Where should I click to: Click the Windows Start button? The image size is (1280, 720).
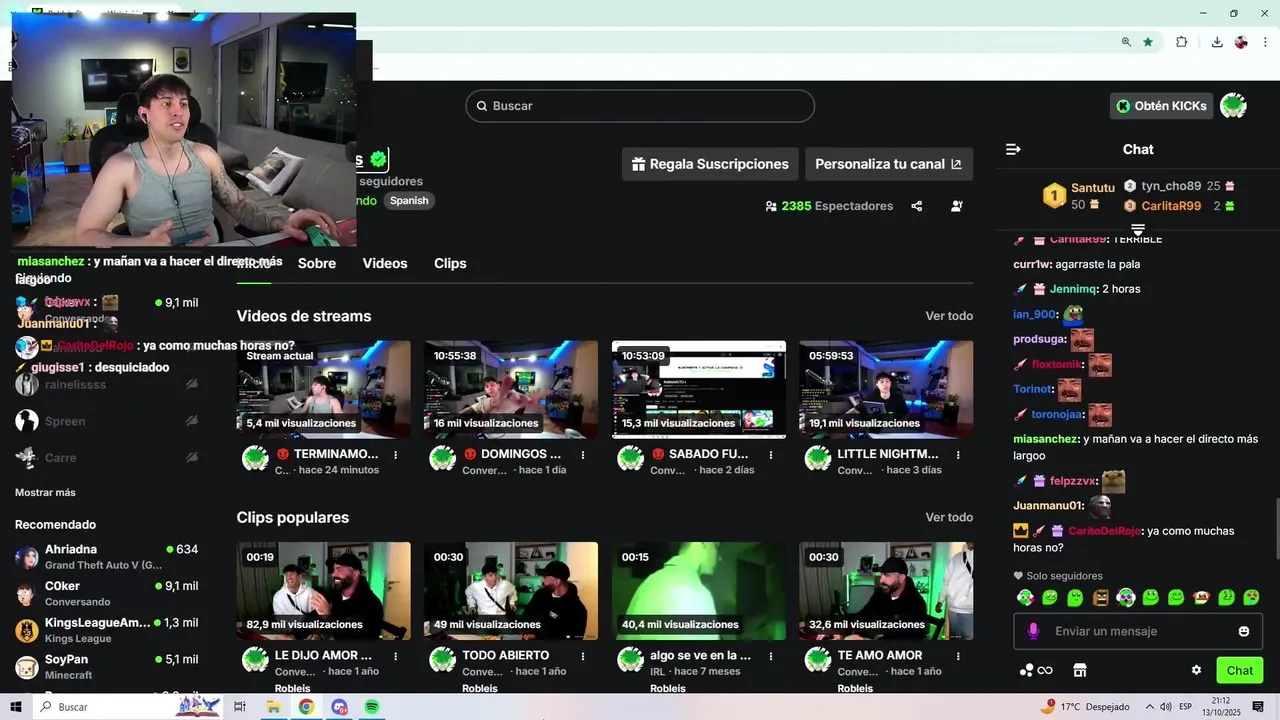click(15, 707)
